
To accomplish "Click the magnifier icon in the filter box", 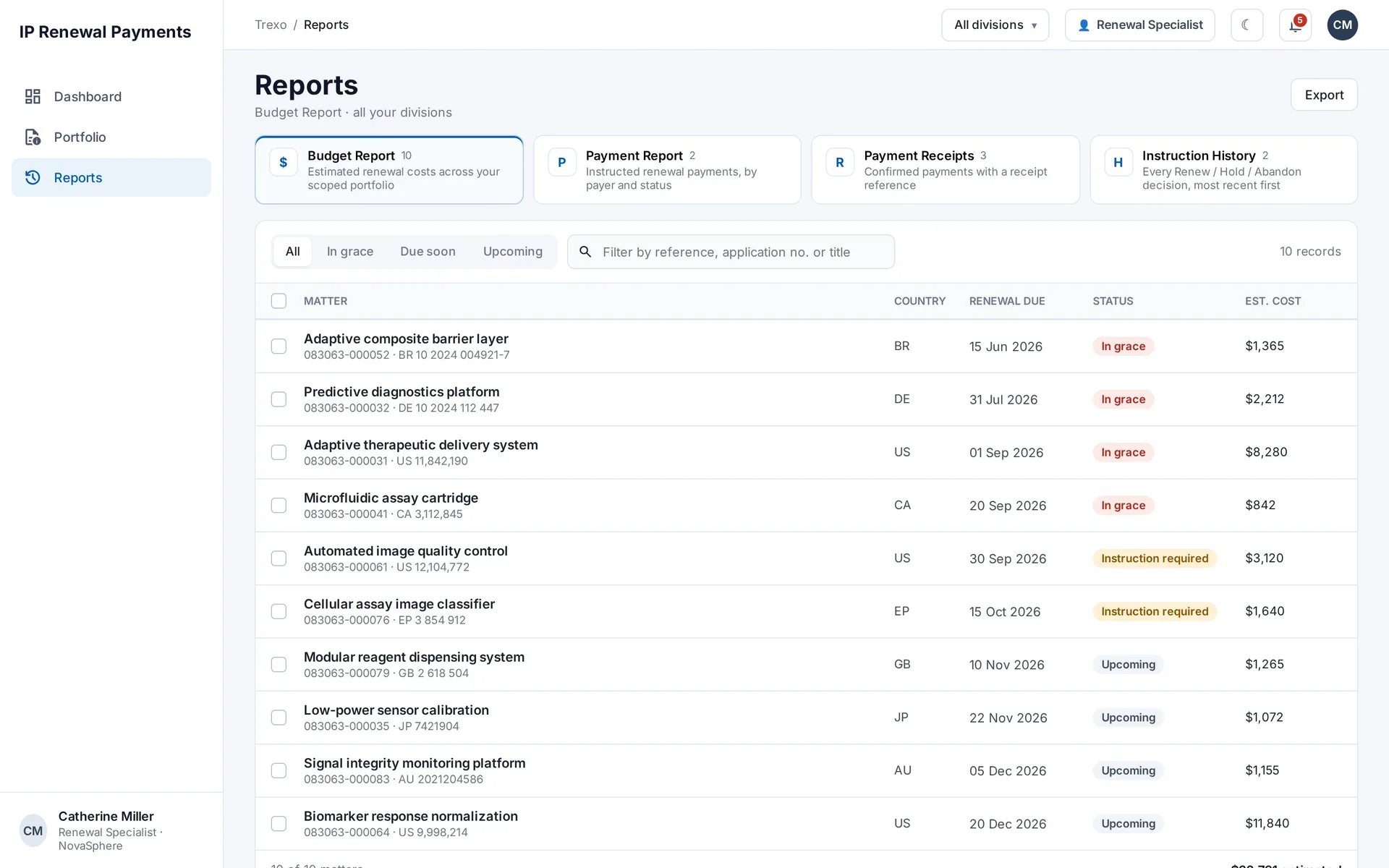I will 585,252.
